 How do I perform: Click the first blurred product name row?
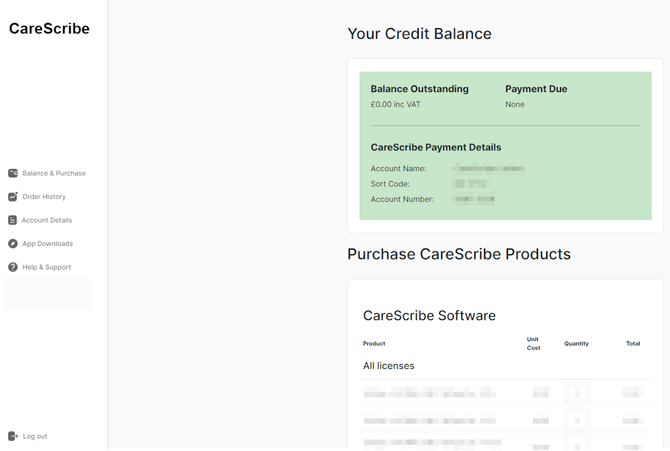pyautogui.click(x=429, y=393)
